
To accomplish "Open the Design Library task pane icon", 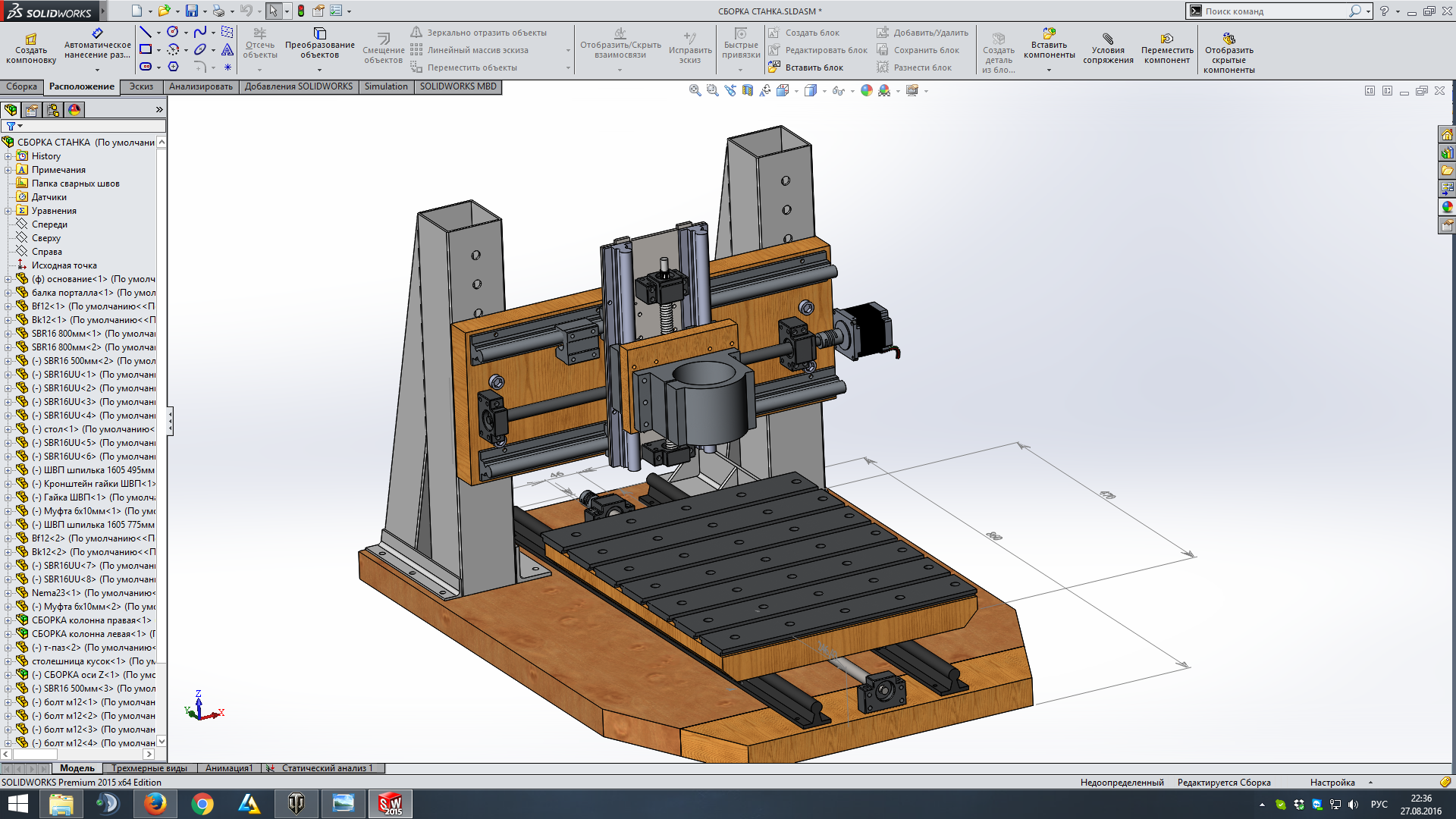I will (x=1447, y=152).
